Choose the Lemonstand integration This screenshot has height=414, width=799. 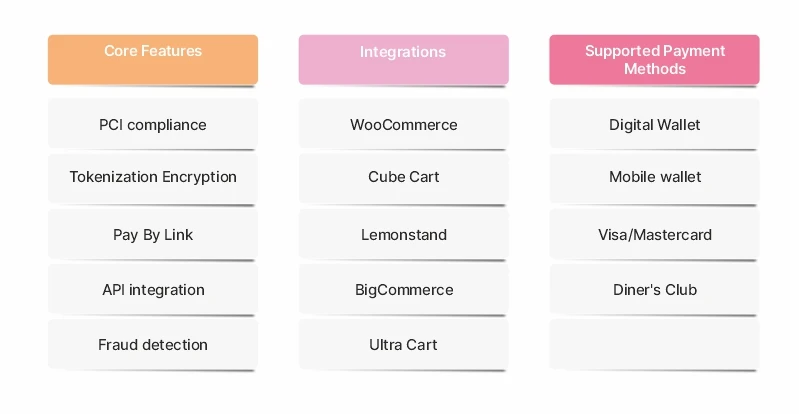click(403, 235)
